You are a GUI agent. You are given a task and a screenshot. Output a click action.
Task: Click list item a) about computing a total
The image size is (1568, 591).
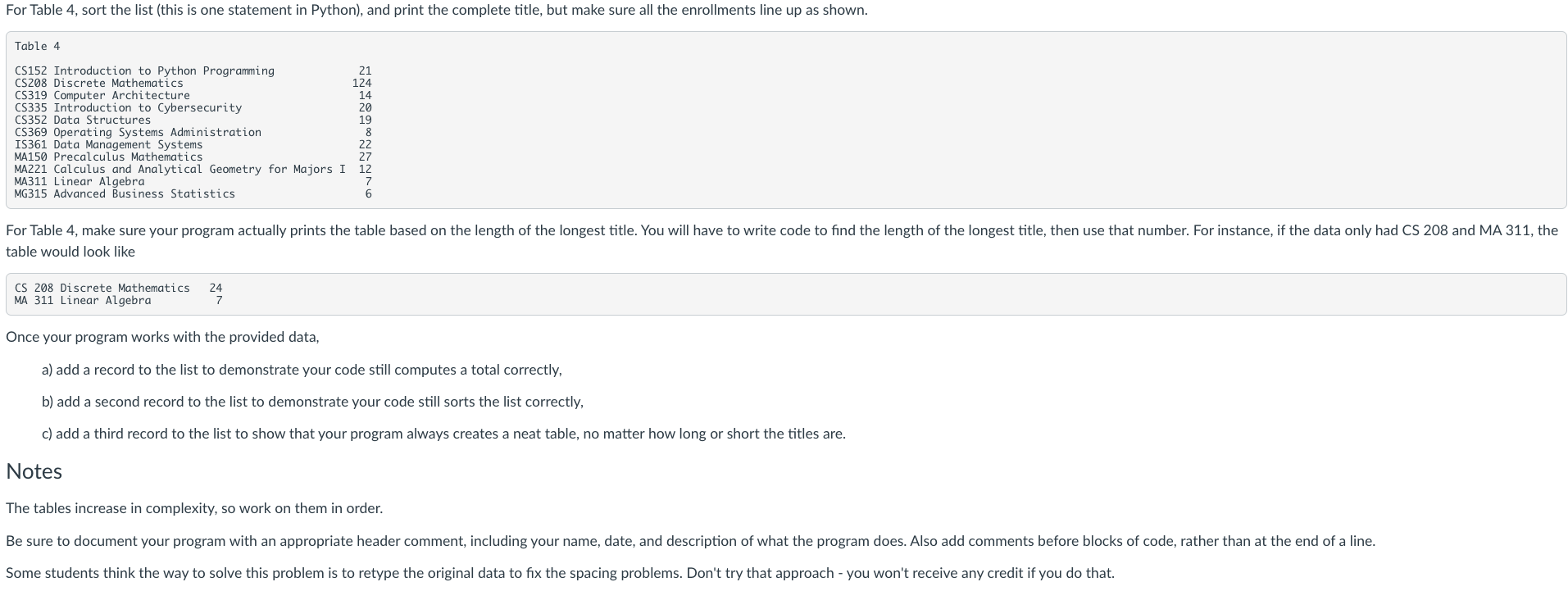302,370
